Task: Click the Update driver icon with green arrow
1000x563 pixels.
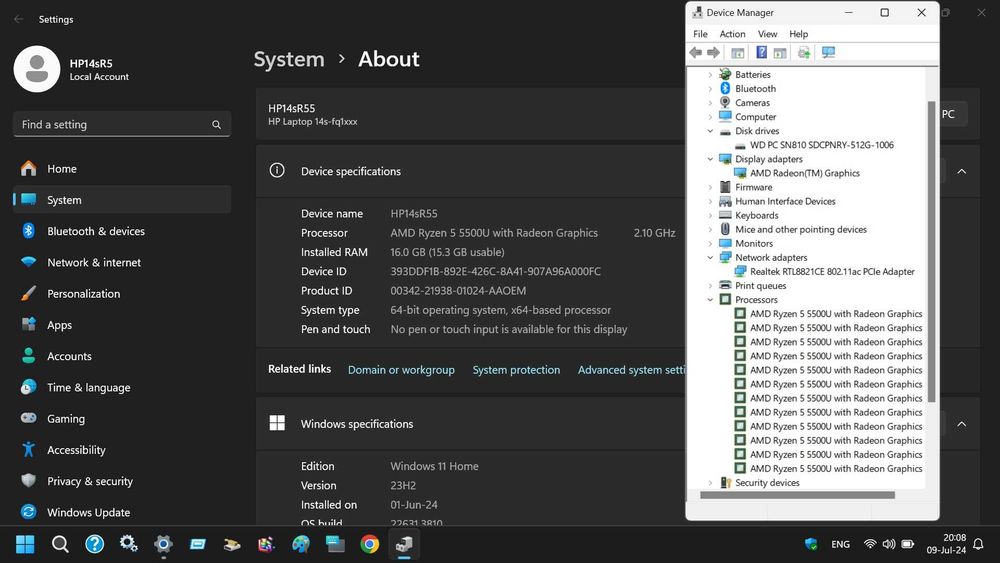Action: (x=804, y=52)
